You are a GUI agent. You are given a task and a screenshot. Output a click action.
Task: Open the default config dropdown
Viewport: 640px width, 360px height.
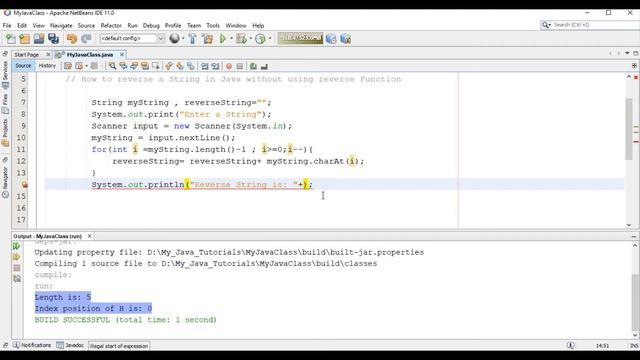(x=132, y=38)
